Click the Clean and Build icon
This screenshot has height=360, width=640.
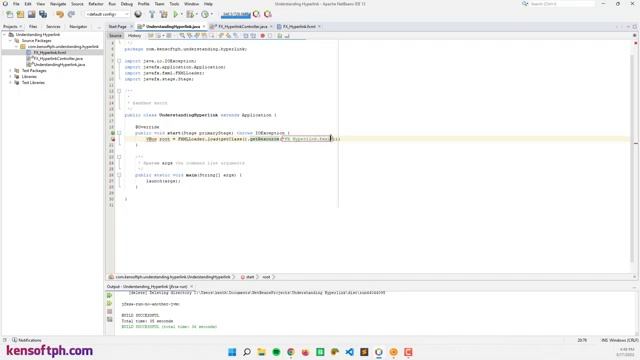pyautogui.click(x=163, y=14)
